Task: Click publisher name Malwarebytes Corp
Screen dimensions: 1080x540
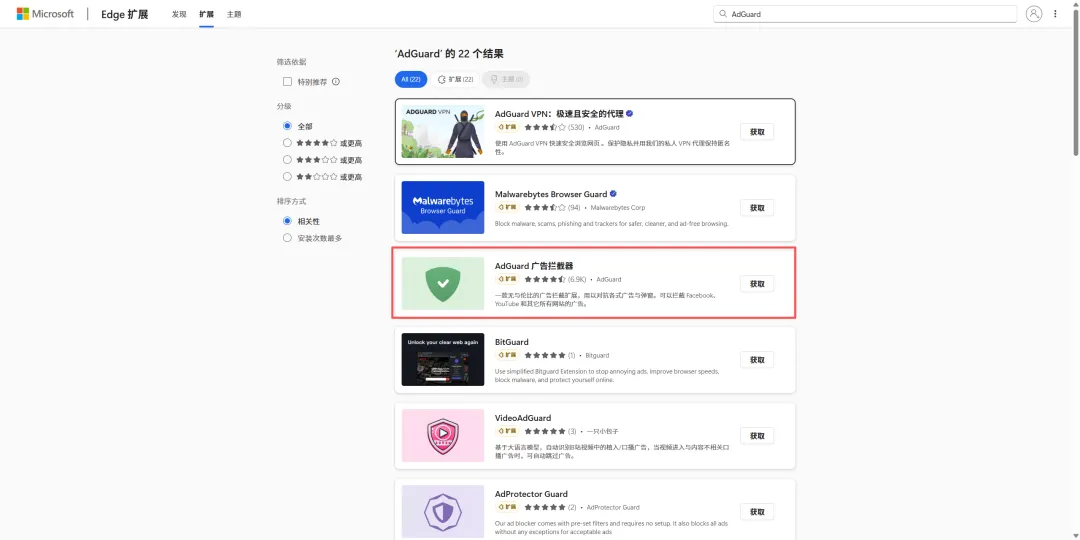Action: 618,207
